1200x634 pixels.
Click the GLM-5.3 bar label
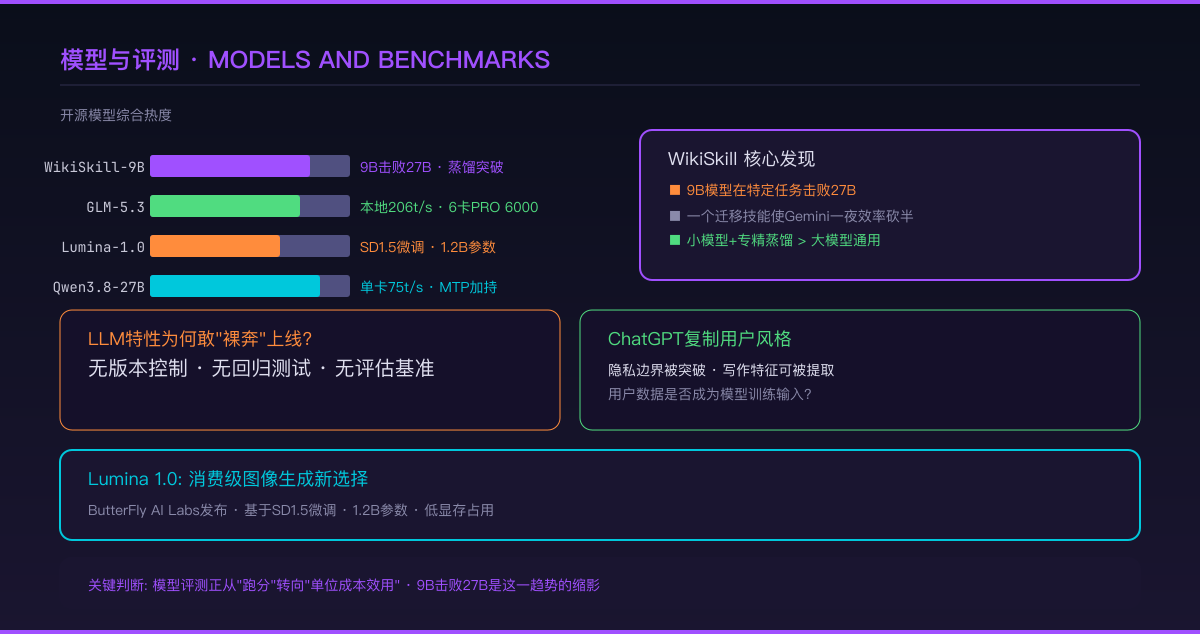116,207
